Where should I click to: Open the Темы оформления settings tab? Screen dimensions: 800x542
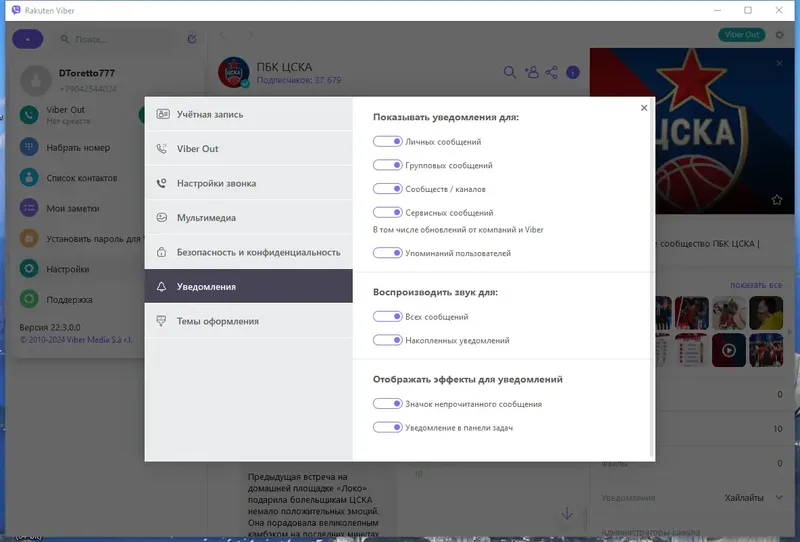pyautogui.click(x=248, y=321)
